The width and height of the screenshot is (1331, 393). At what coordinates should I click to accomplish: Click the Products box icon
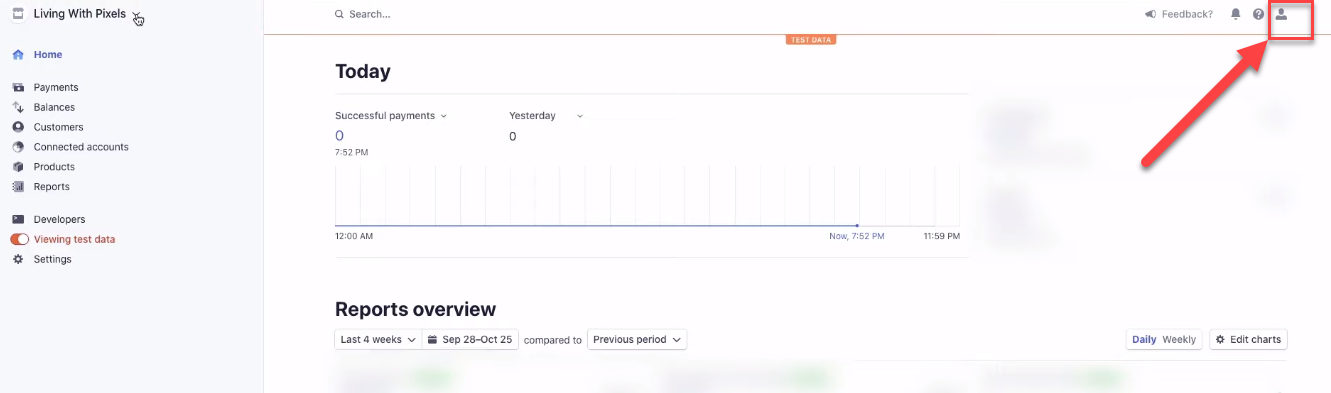pos(18,167)
